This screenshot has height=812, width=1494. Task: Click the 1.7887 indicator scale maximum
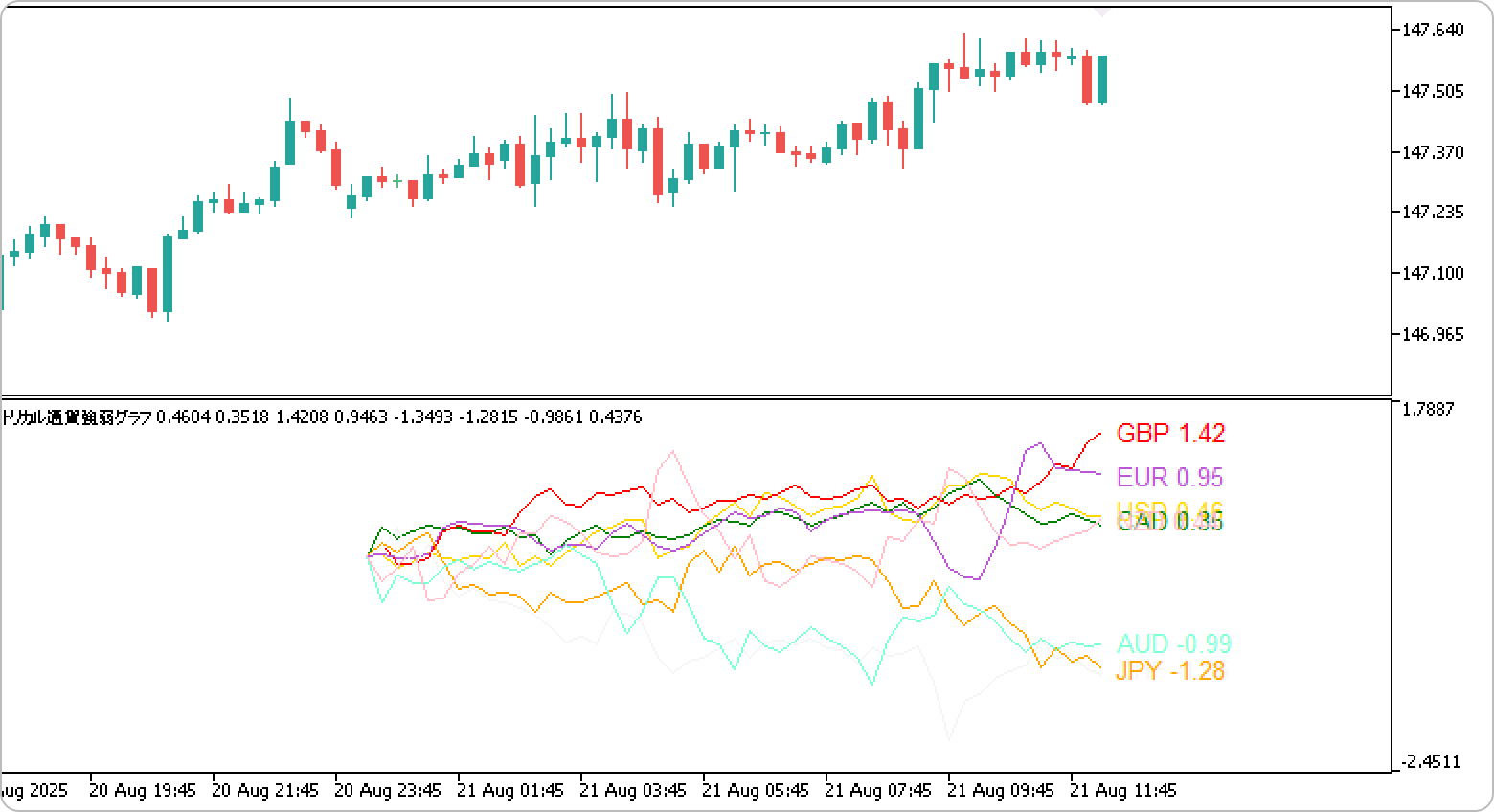pos(1427,410)
